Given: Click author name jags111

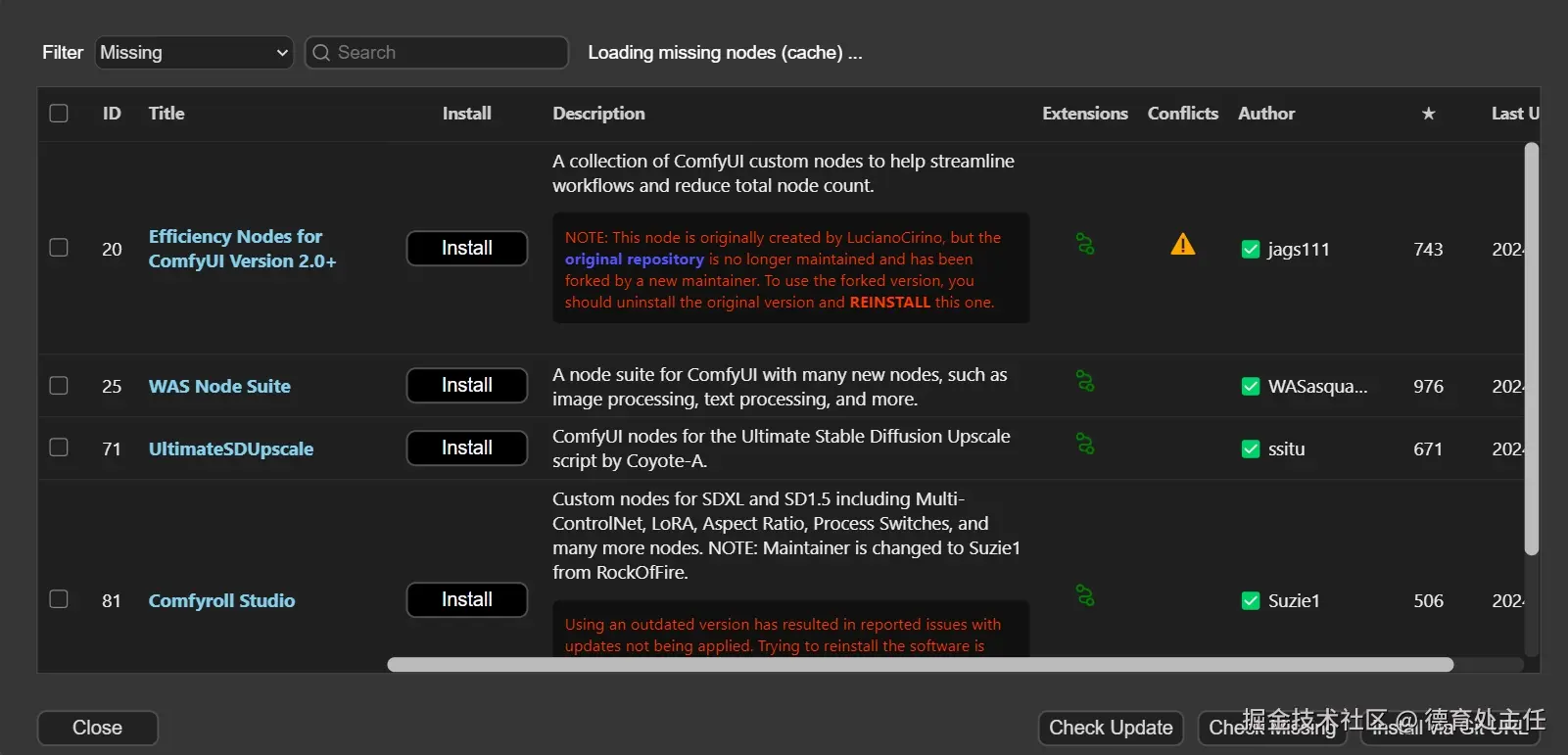Looking at the screenshot, I should point(1299,250).
